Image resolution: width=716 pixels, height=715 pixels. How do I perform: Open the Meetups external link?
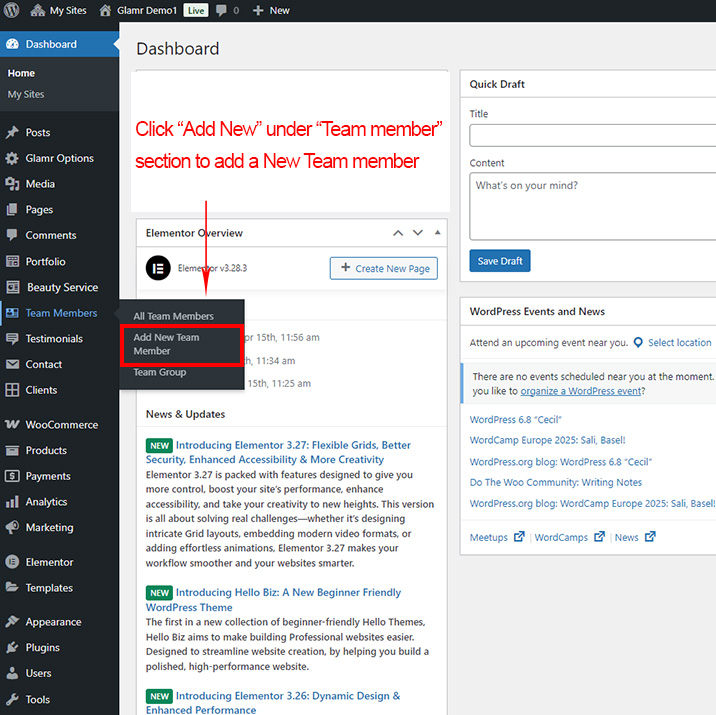click(496, 537)
